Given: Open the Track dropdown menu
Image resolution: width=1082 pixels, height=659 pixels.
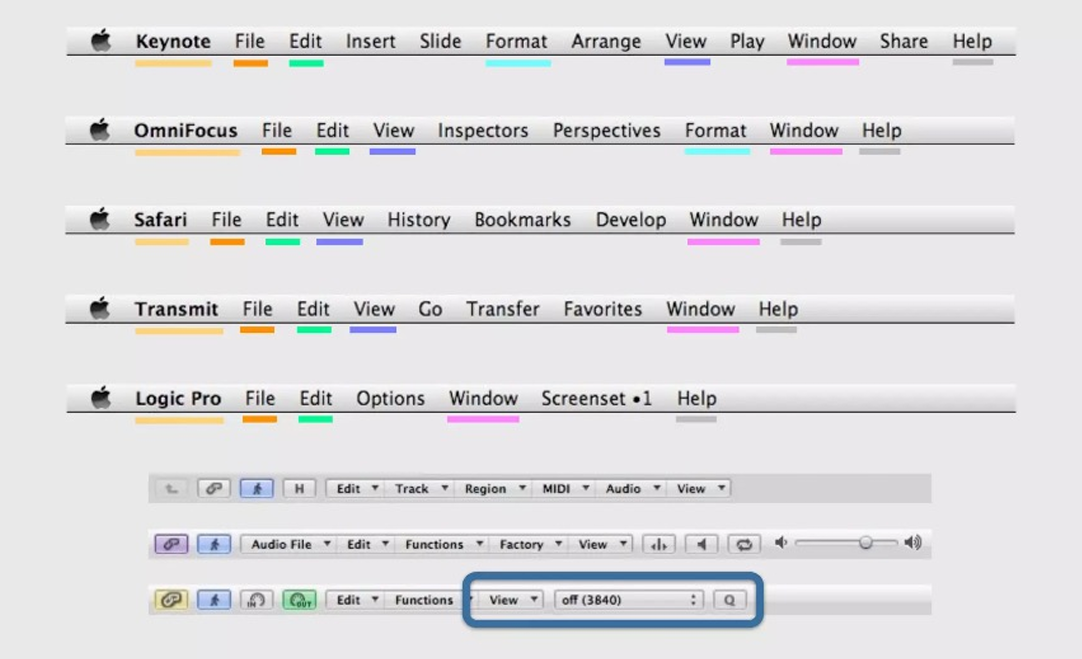Looking at the screenshot, I should coord(420,489).
